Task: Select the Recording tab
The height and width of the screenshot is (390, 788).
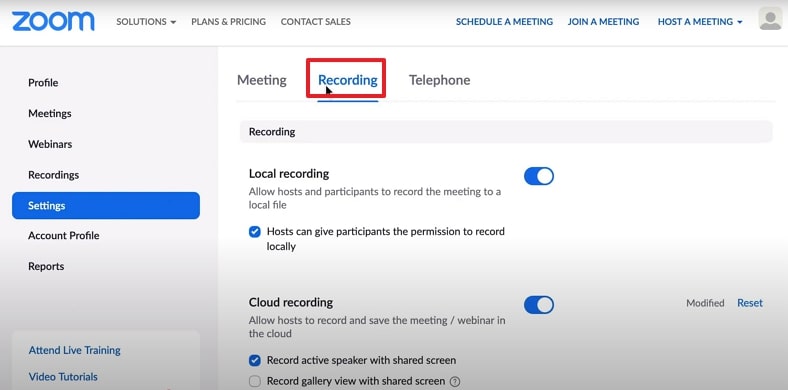Action: 348,80
